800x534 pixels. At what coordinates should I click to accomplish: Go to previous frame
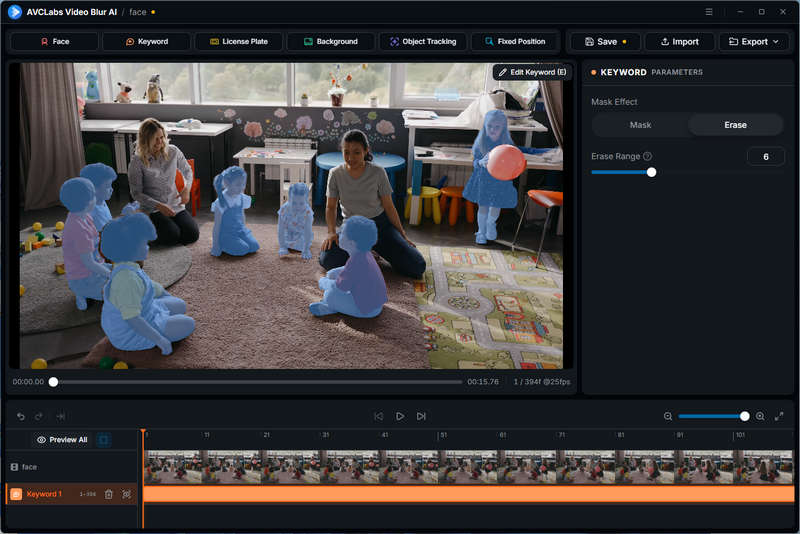(378, 417)
